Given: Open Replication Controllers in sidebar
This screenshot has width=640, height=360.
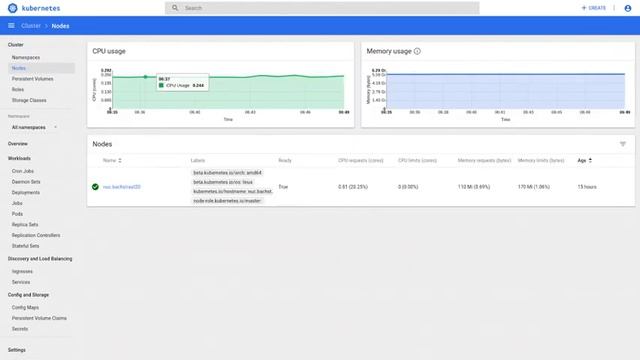Looking at the screenshot, I should tap(36, 235).
